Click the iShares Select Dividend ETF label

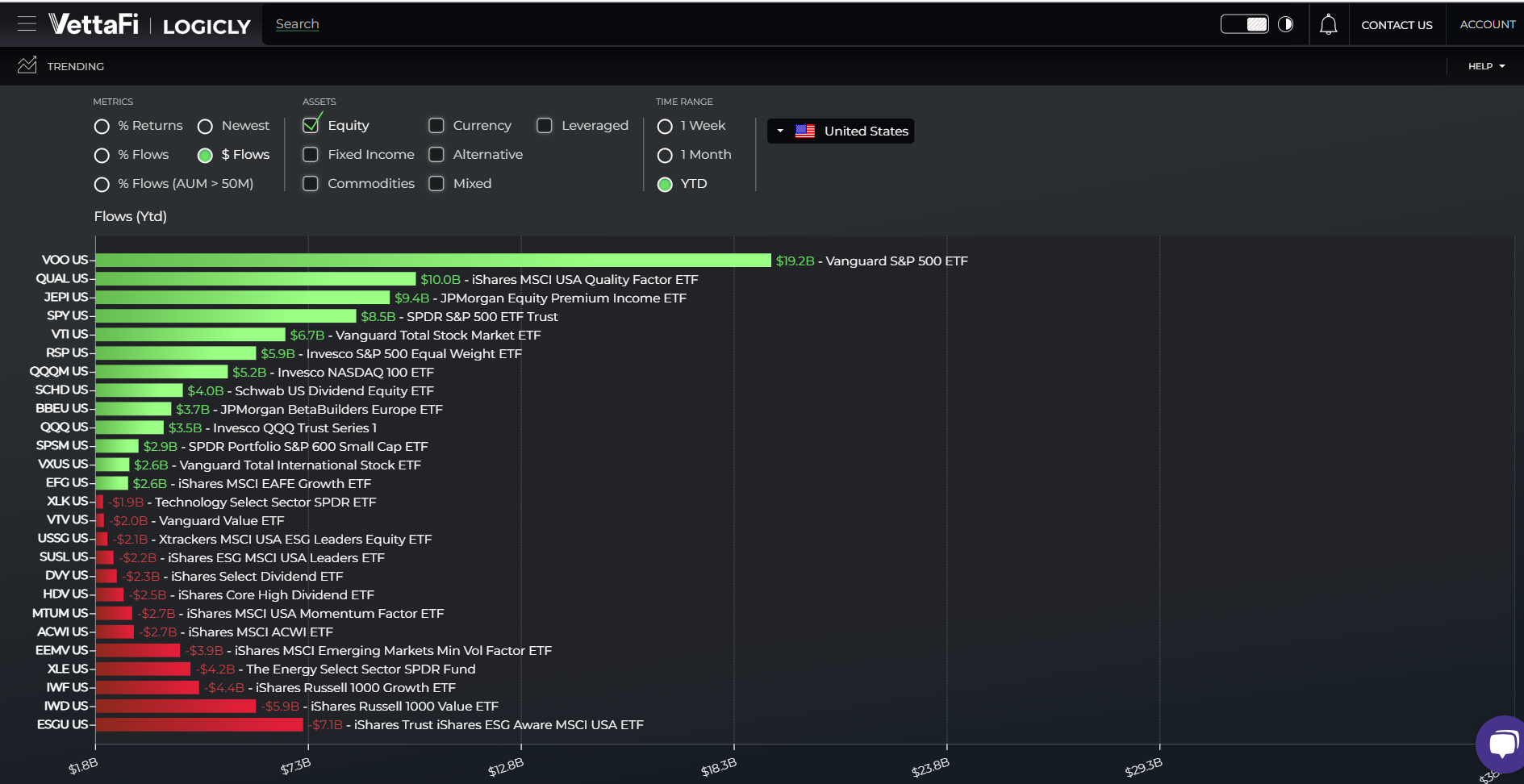[257, 577]
